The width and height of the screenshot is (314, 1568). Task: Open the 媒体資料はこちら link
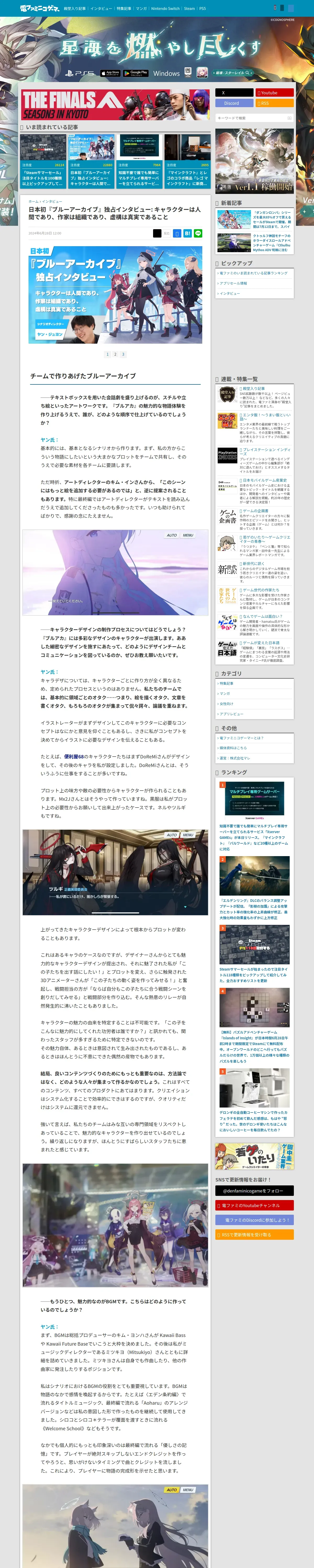233,748
